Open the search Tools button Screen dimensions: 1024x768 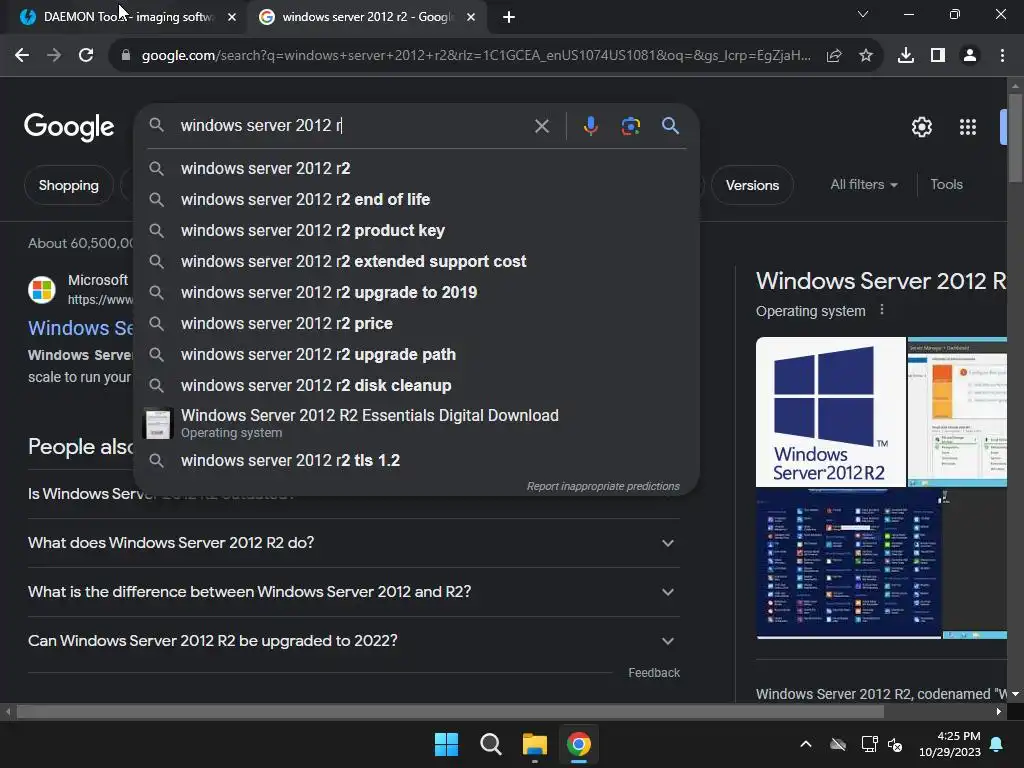click(946, 185)
